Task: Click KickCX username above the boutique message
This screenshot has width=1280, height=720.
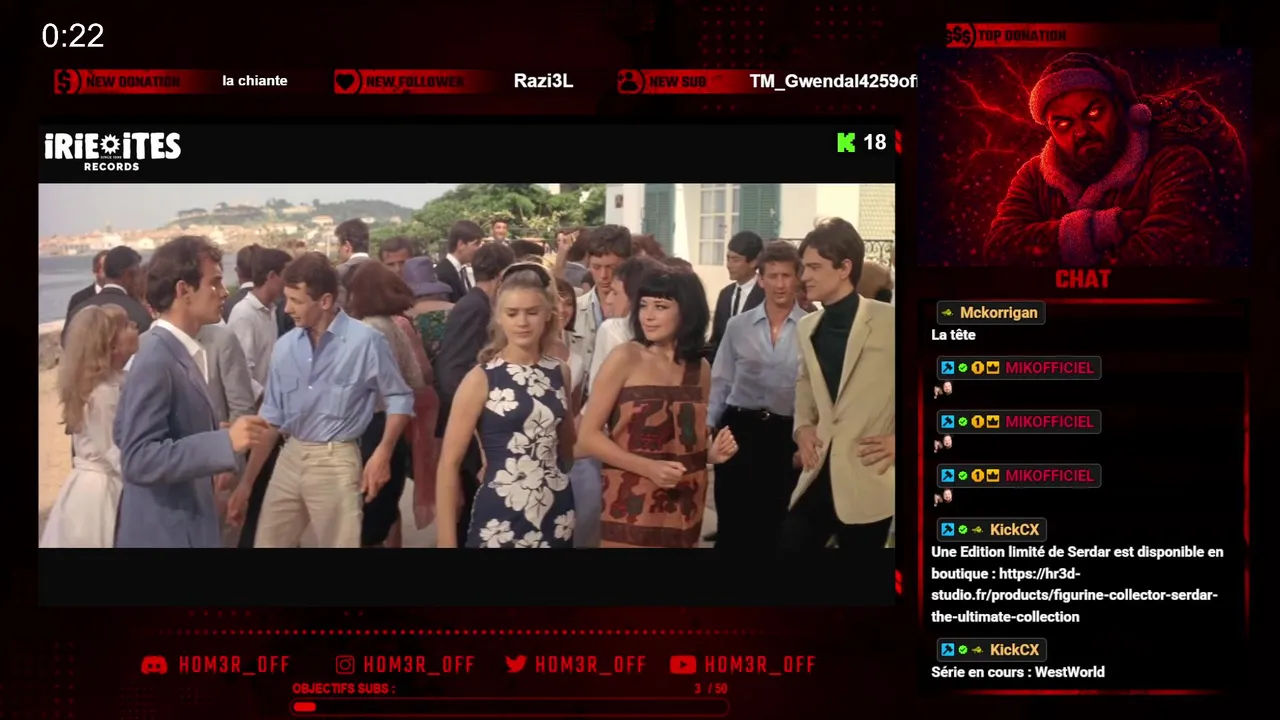Action: coord(1014,530)
